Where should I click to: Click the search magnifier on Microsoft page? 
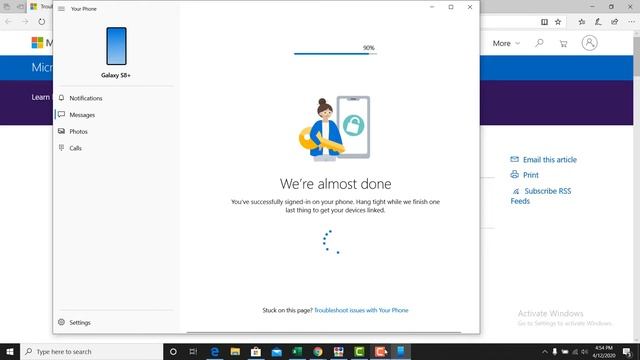(539, 43)
